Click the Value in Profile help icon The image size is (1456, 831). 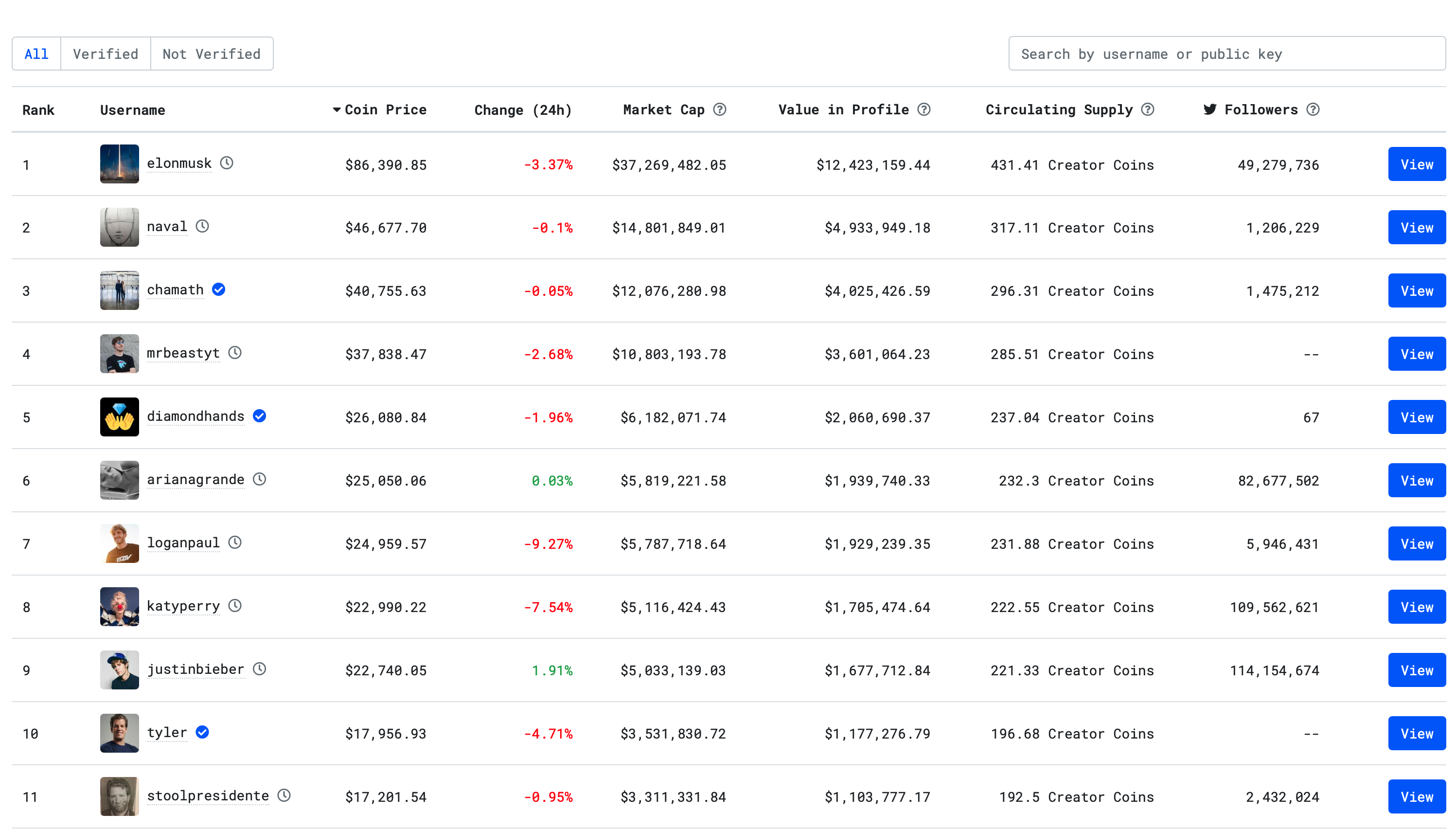(x=924, y=109)
